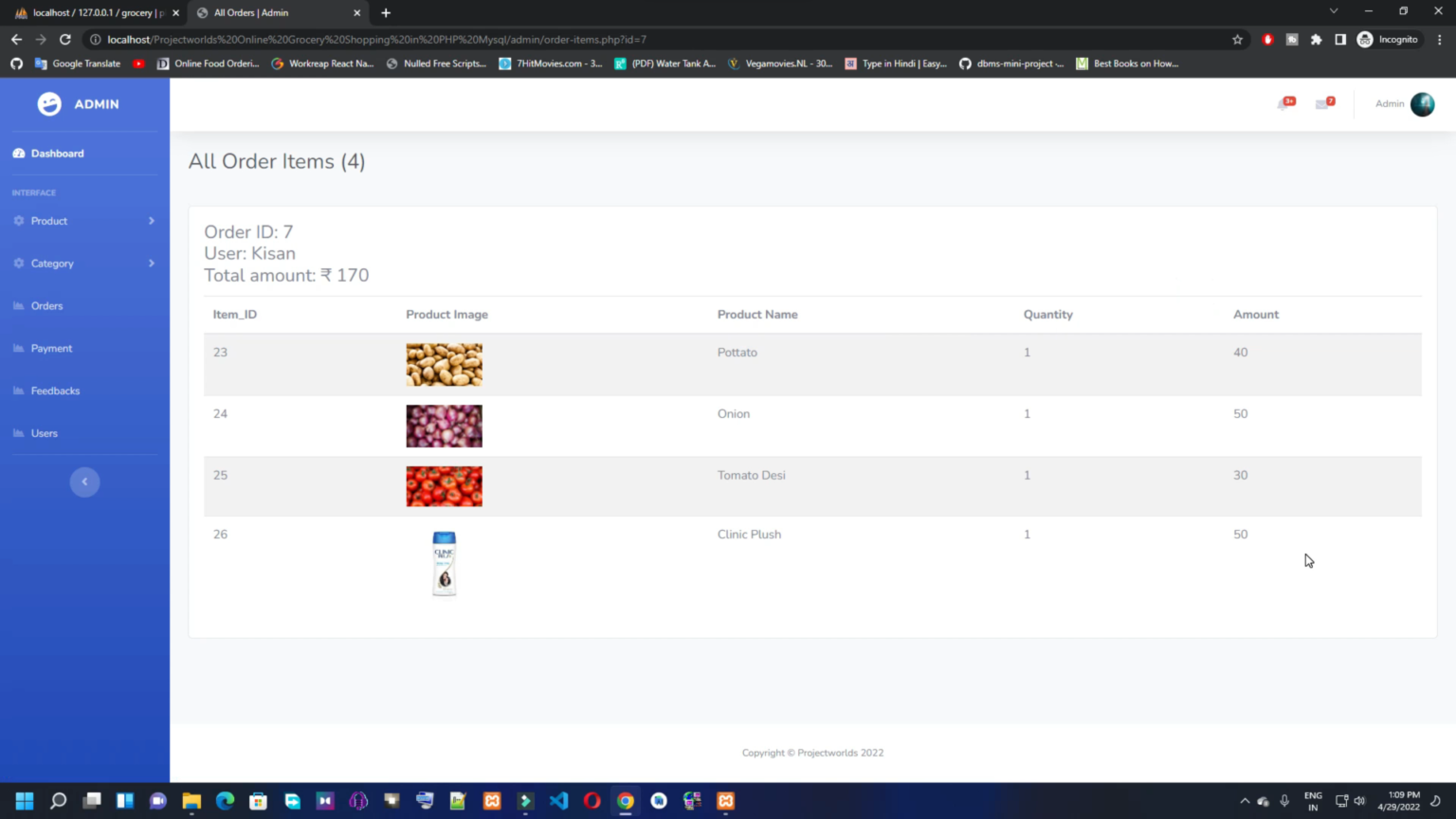Click the chart icon next to Orders
The height and width of the screenshot is (819, 1456).
click(17, 305)
